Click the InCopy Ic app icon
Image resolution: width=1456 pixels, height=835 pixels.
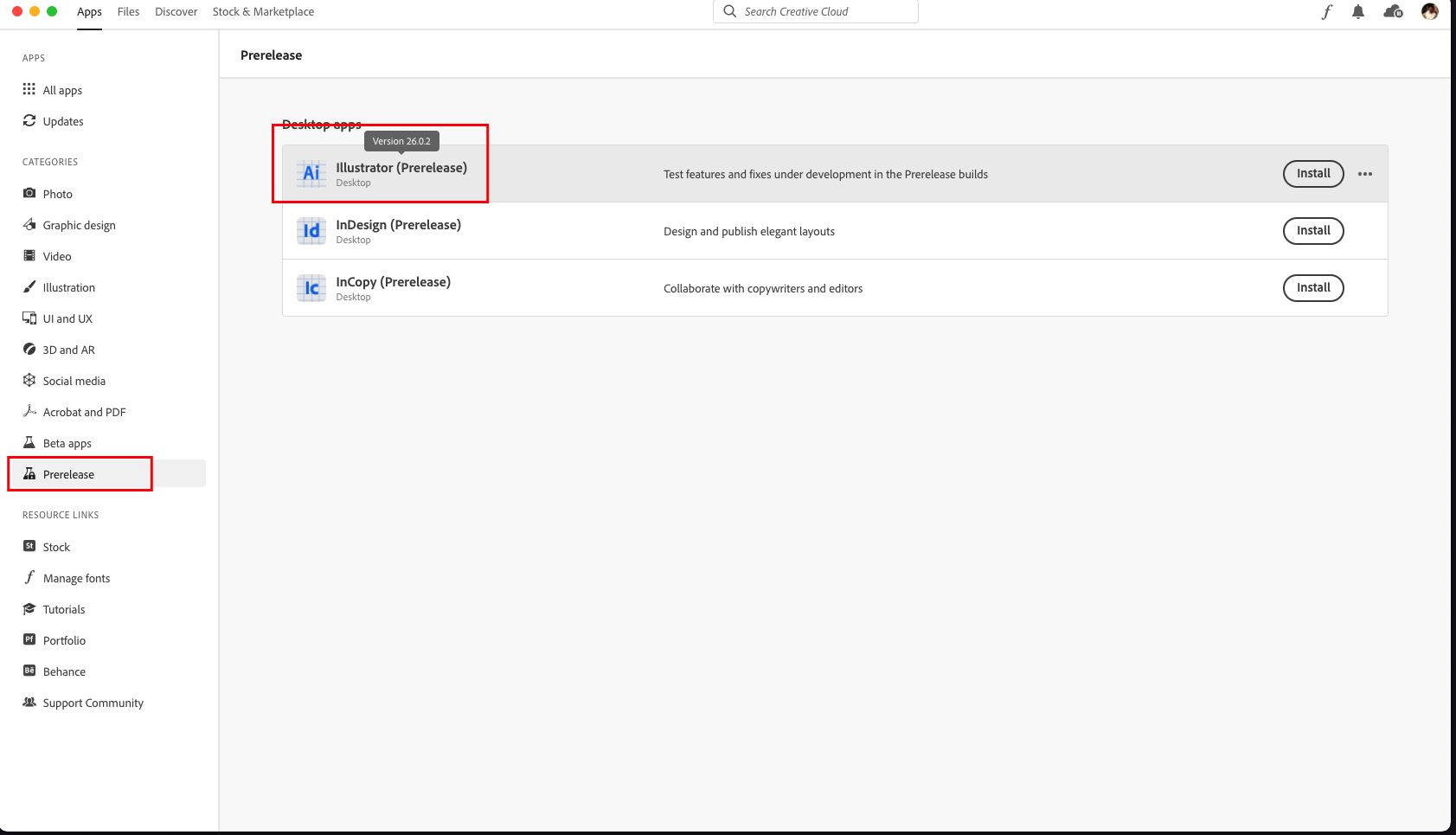[x=311, y=288]
